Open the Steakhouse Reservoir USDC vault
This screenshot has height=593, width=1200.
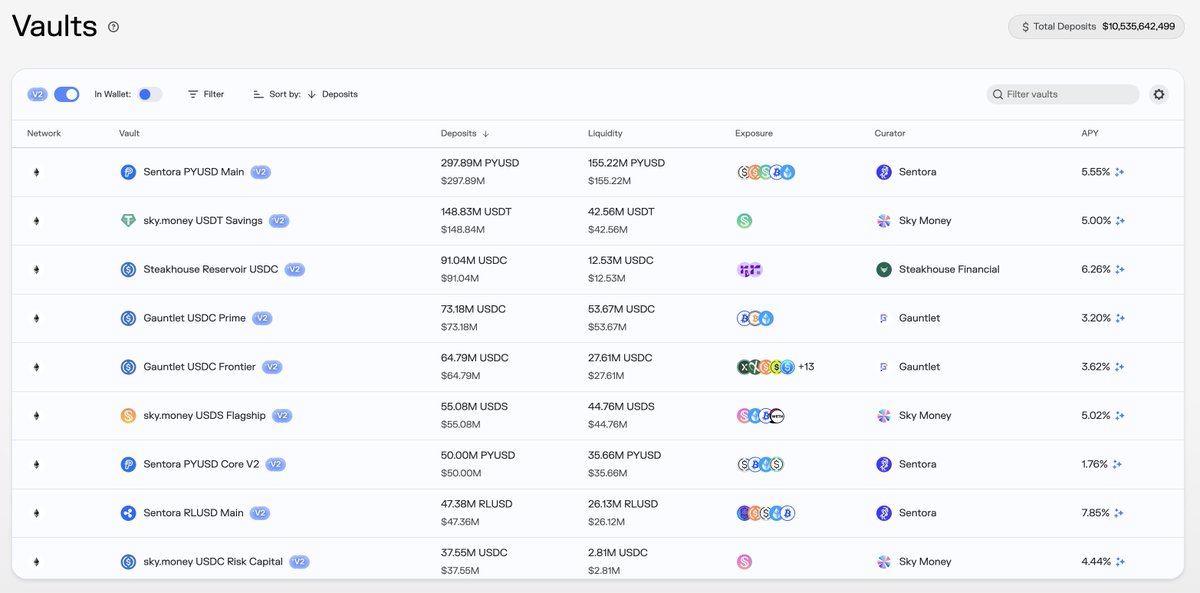211,269
